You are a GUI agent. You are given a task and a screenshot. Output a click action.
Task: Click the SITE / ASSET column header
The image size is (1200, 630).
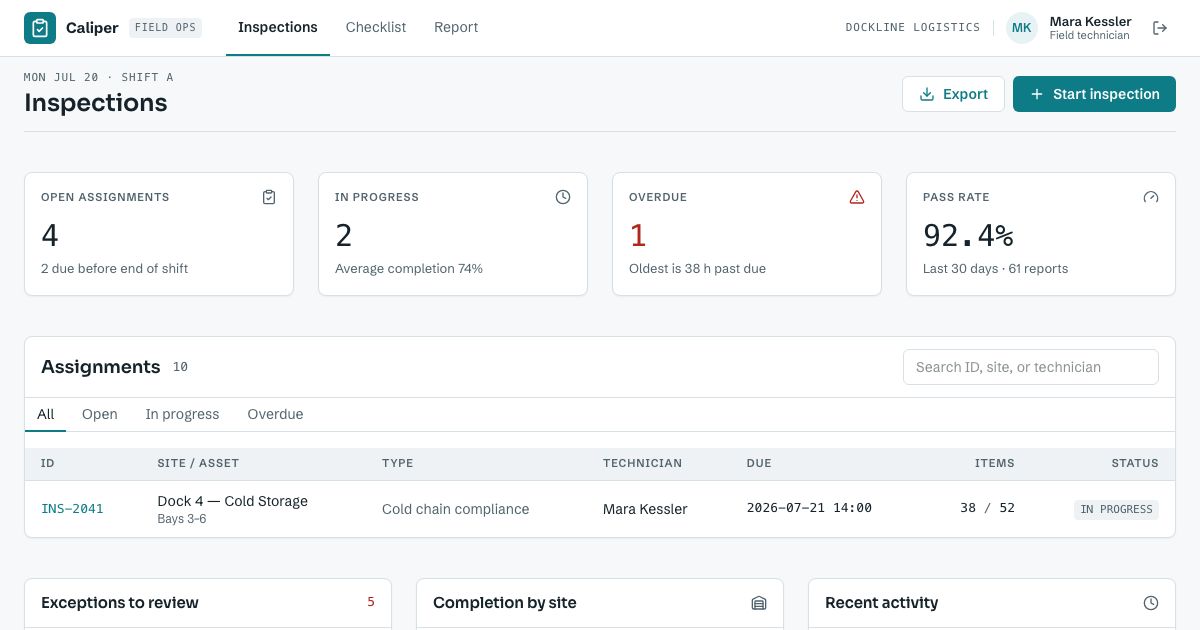[x=198, y=463]
